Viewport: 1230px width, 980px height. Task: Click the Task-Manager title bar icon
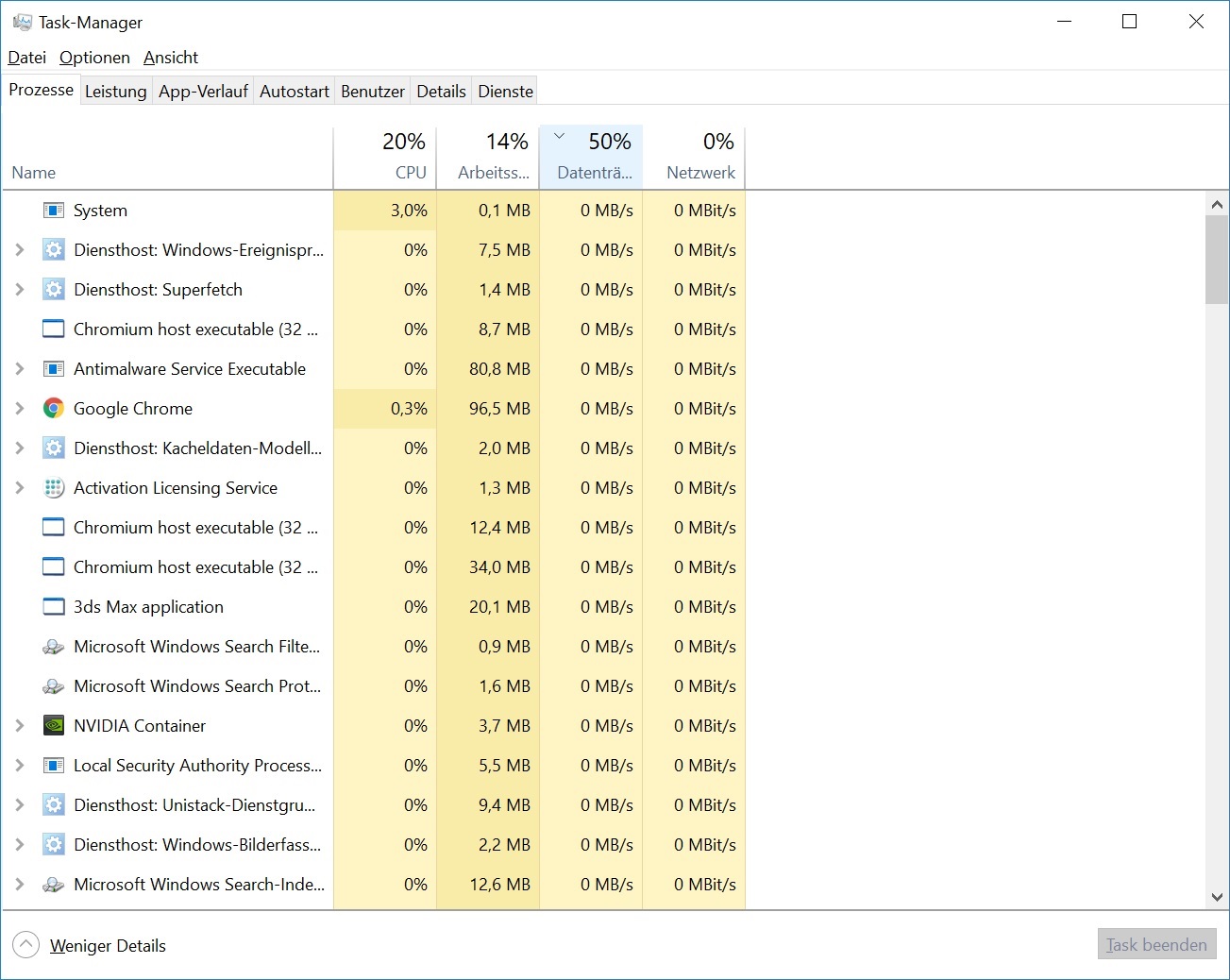click(x=23, y=22)
